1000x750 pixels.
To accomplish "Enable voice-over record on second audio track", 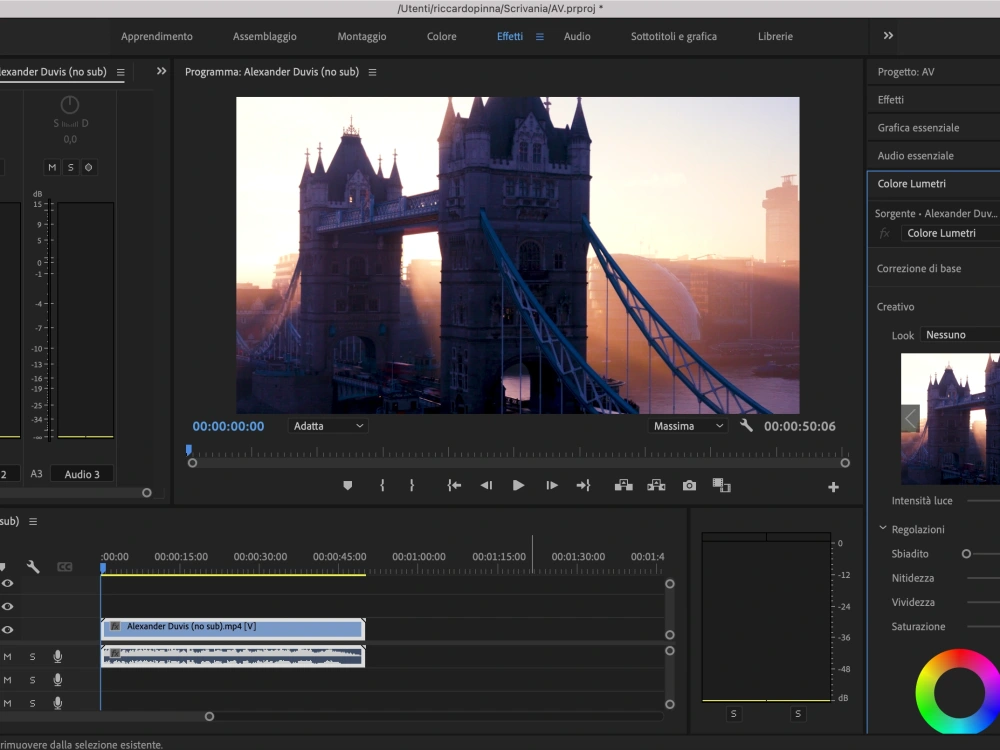I will pos(57,680).
